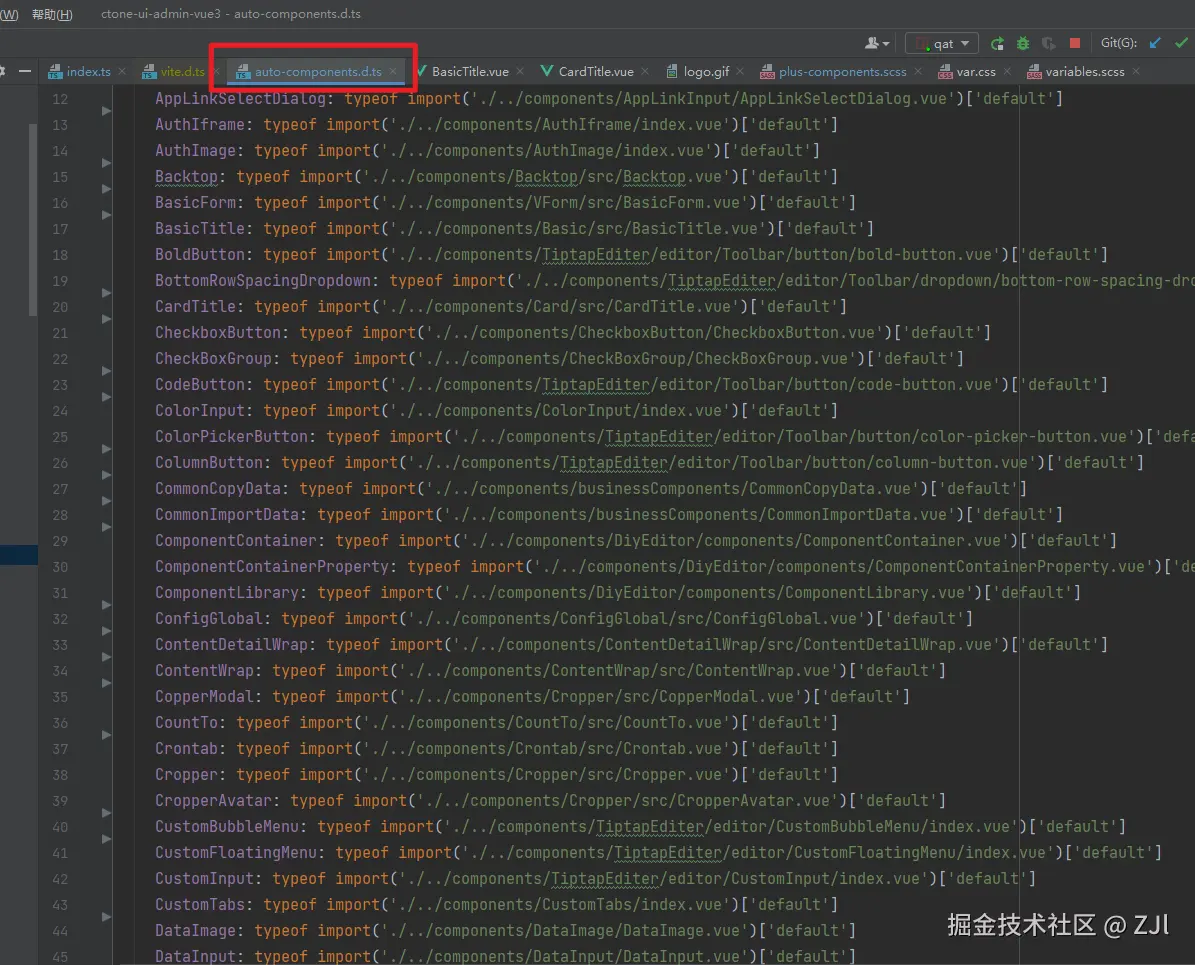Open the qat run configuration dropdown
The height and width of the screenshot is (965, 1195).
942,44
